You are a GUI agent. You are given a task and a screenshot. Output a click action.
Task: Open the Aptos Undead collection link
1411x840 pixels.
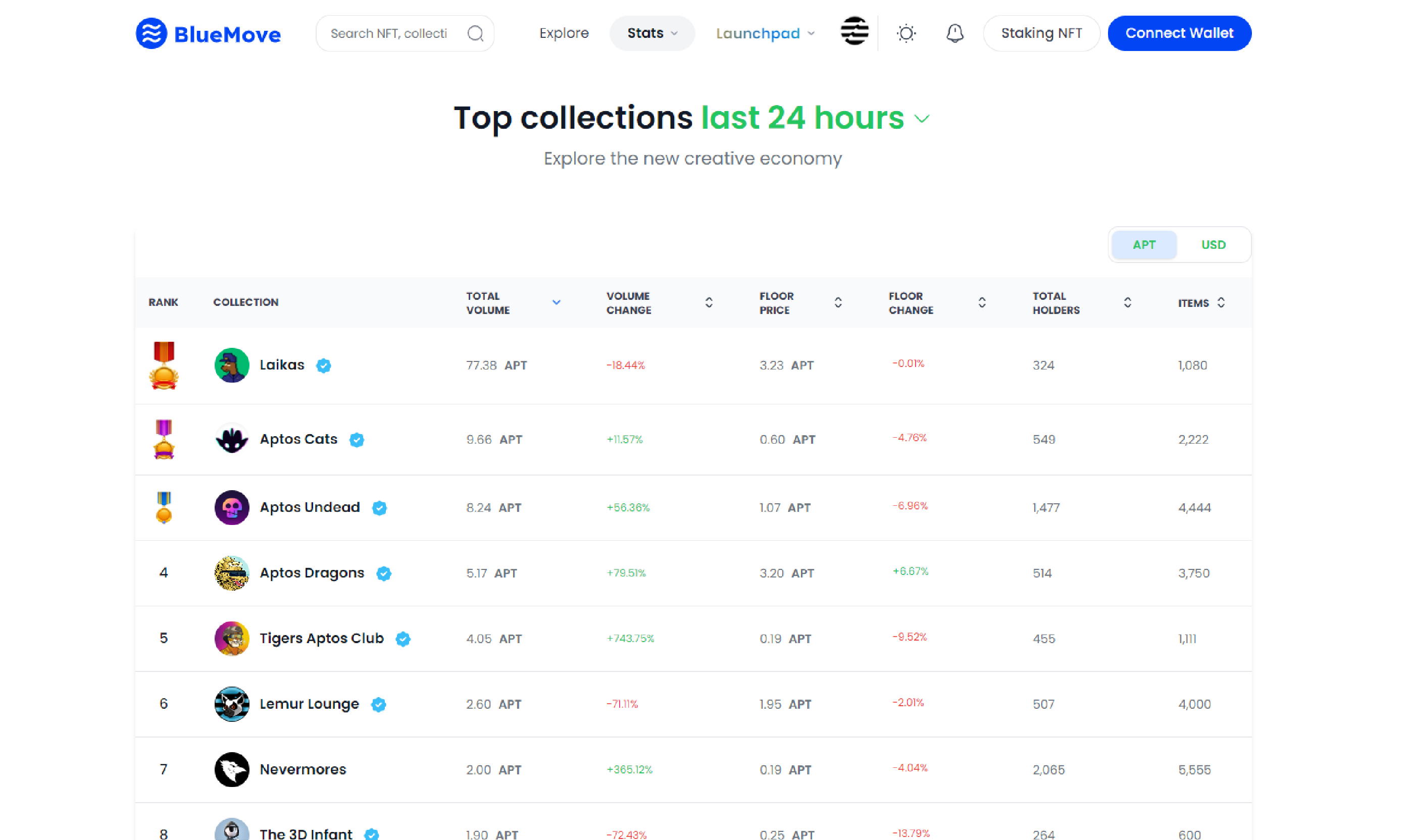tap(310, 508)
